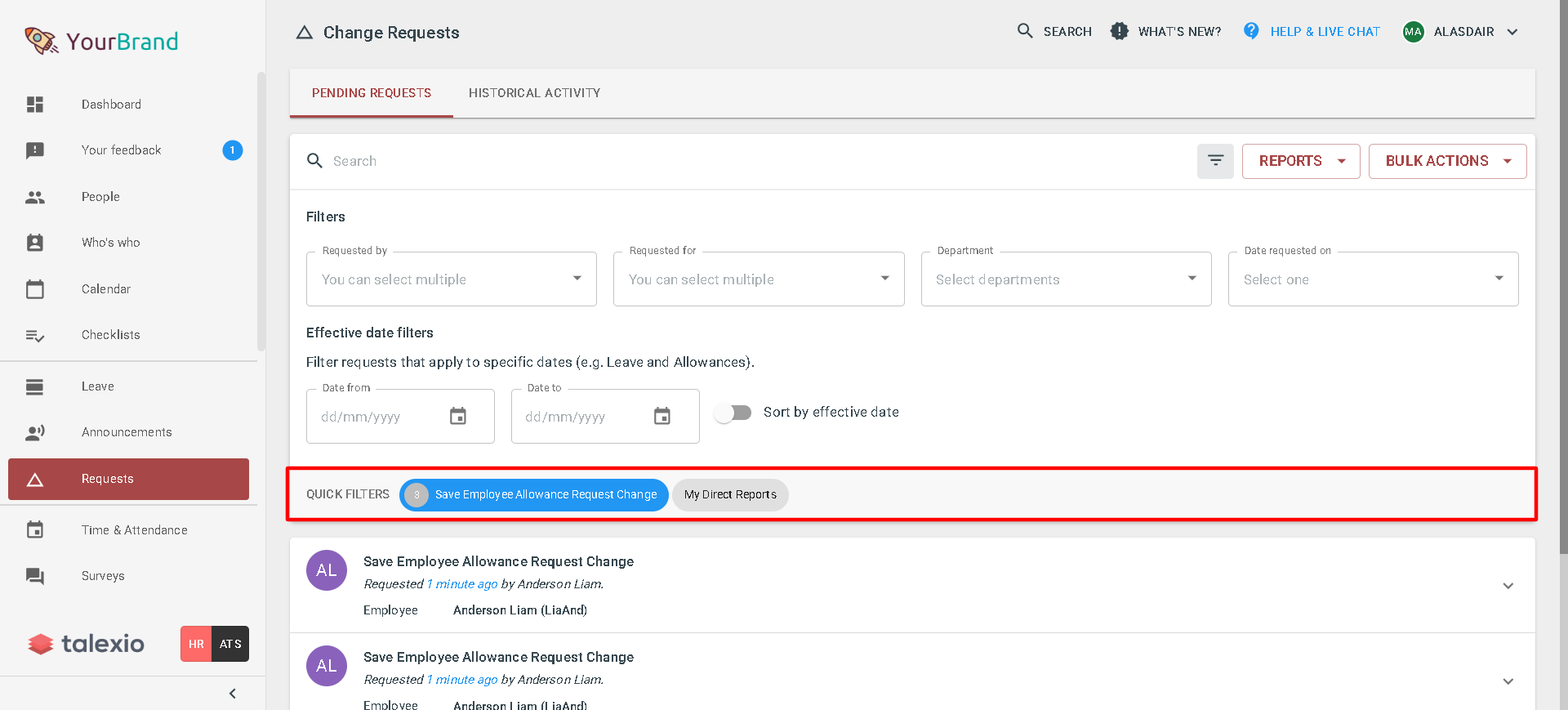
Task: Open the Requested by dropdown
Action: 452,279
